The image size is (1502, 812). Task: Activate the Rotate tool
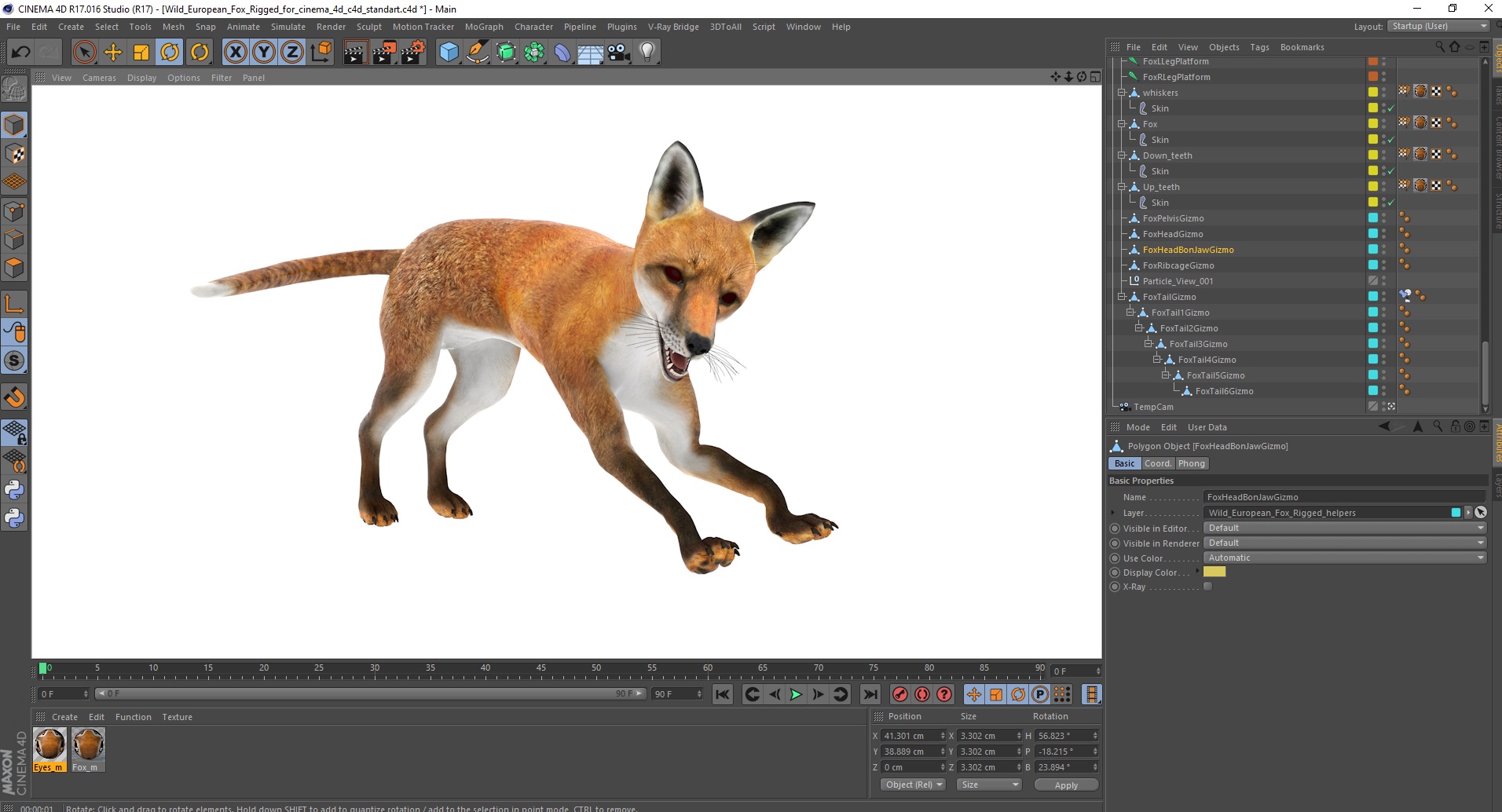[x=170, y=53]
